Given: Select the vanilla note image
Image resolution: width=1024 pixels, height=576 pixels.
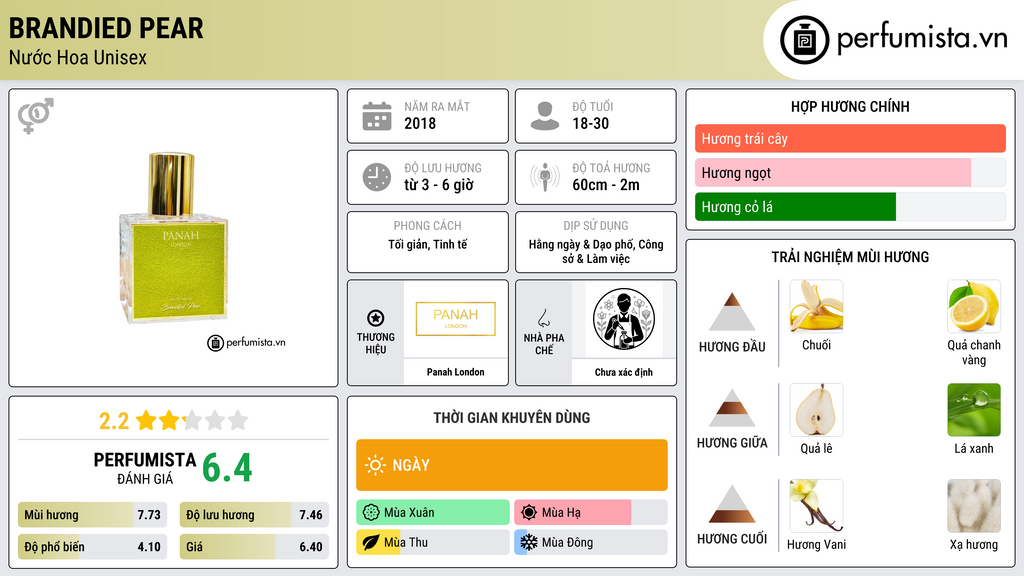Looking at the screenshot, I should pyautogui.click(x=816, y=505).
